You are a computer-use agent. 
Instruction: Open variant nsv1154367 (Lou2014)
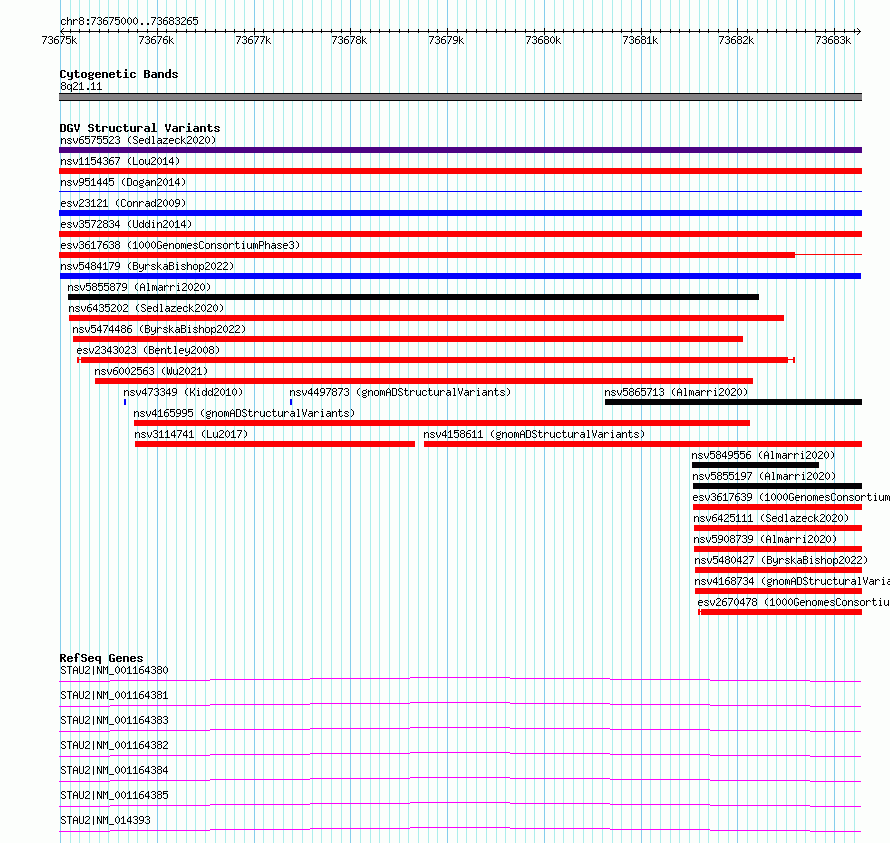(x=120, y=161)
